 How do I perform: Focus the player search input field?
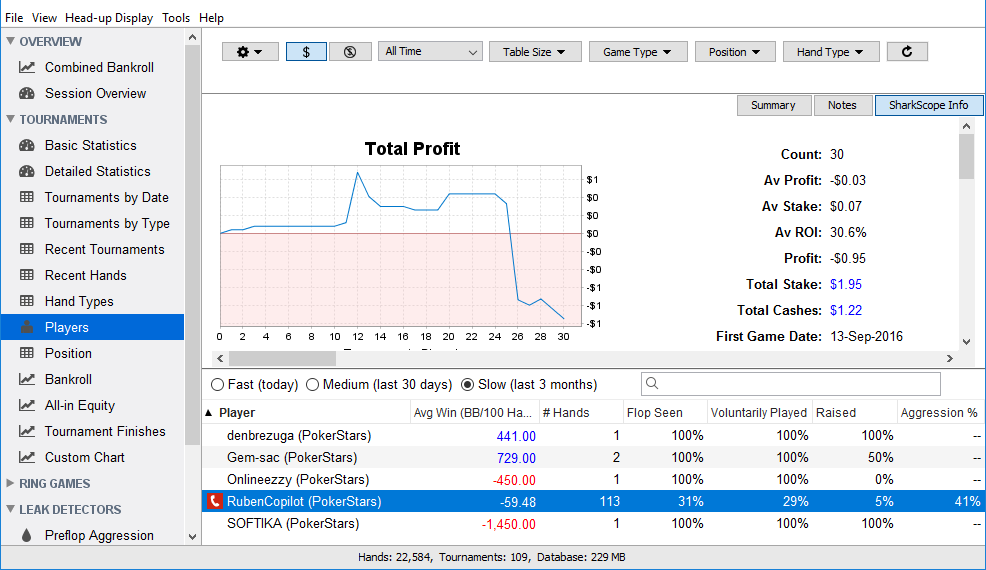(791, 384)
